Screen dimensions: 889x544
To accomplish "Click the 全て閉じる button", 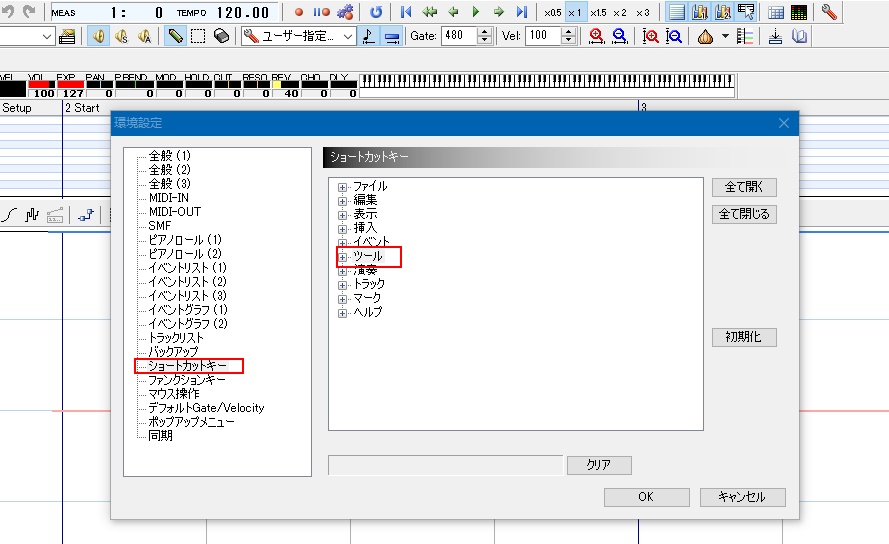I will (744, 214).
